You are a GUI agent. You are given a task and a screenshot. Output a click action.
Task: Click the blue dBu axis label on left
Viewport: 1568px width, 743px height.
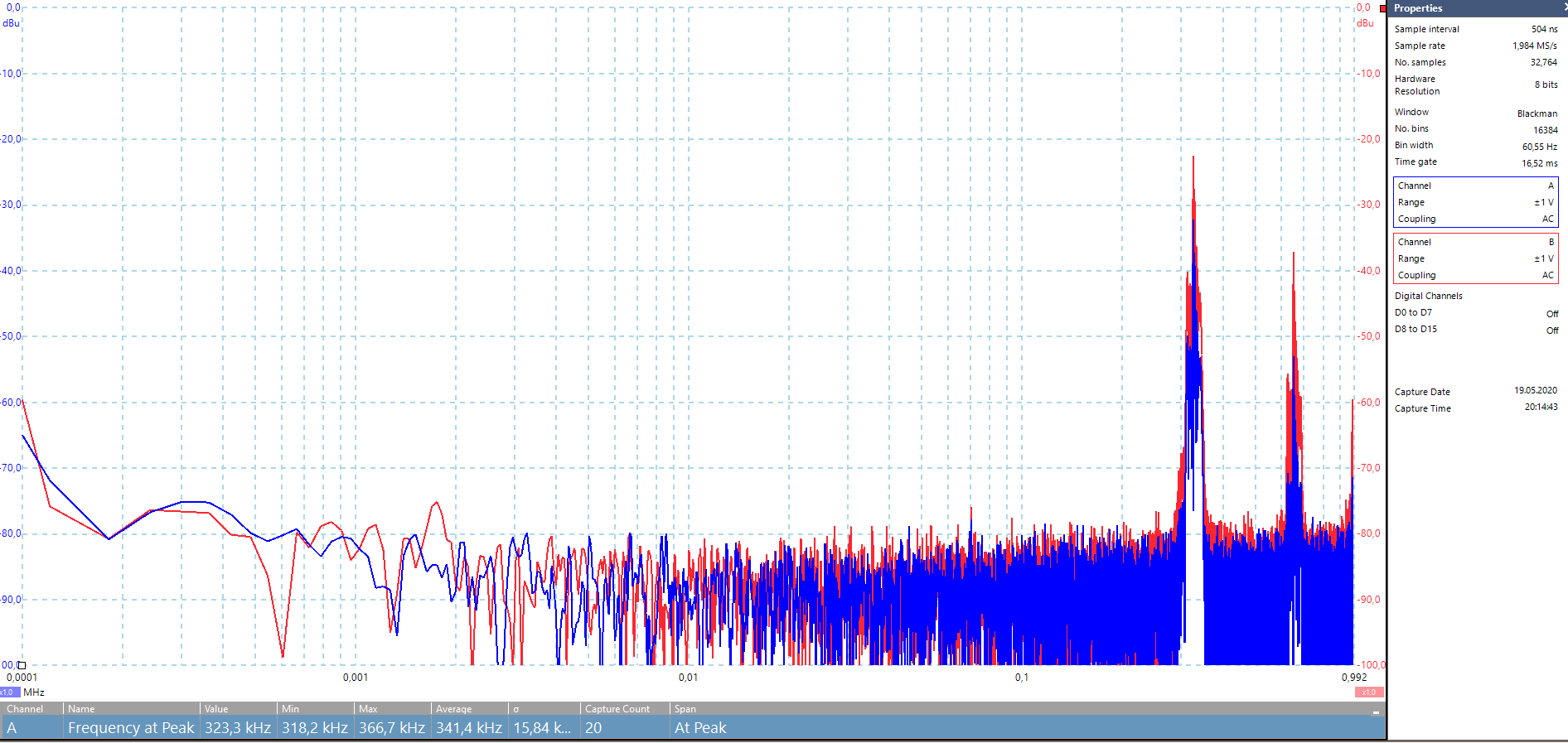click(x=11, y=23)
